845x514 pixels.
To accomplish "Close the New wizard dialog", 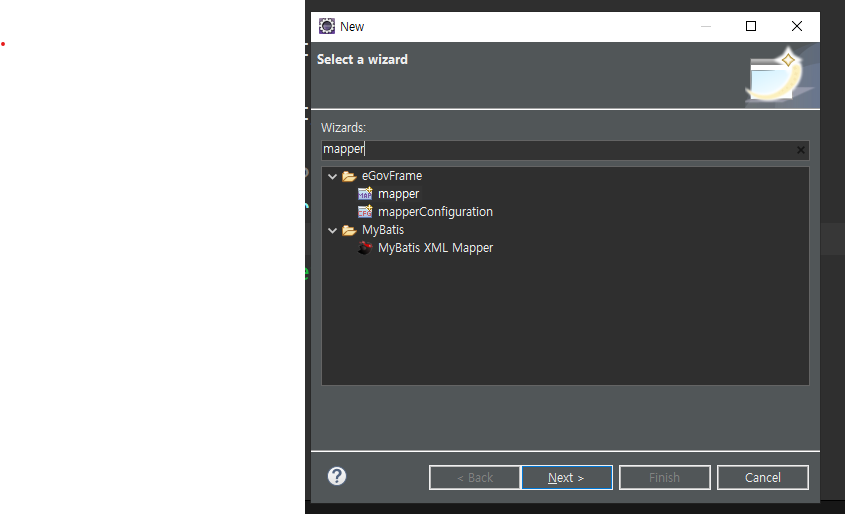I will tap(796, 26).
